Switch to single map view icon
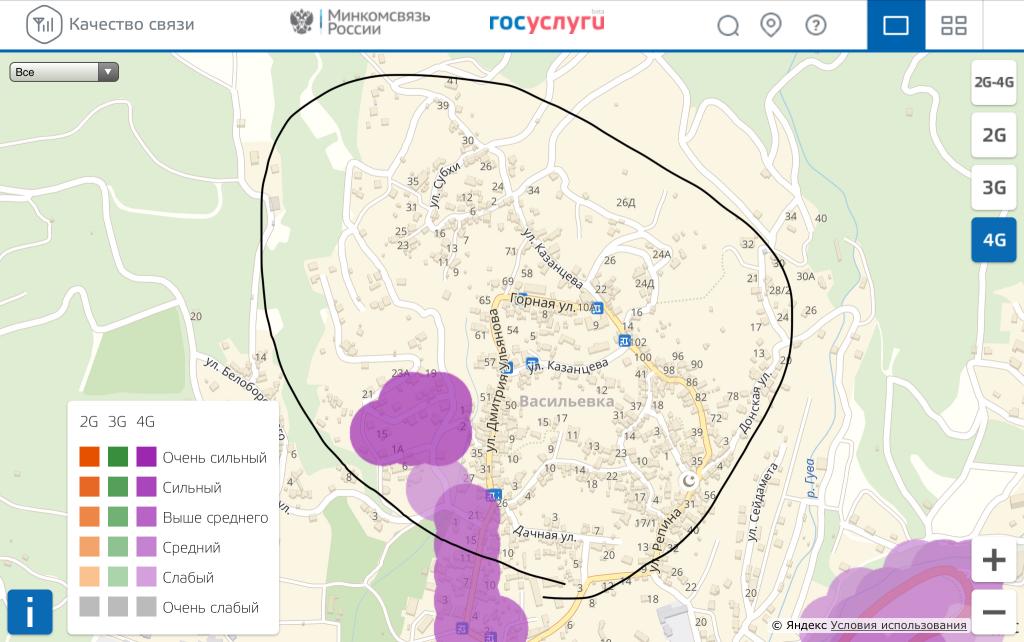 click(896, 25)
